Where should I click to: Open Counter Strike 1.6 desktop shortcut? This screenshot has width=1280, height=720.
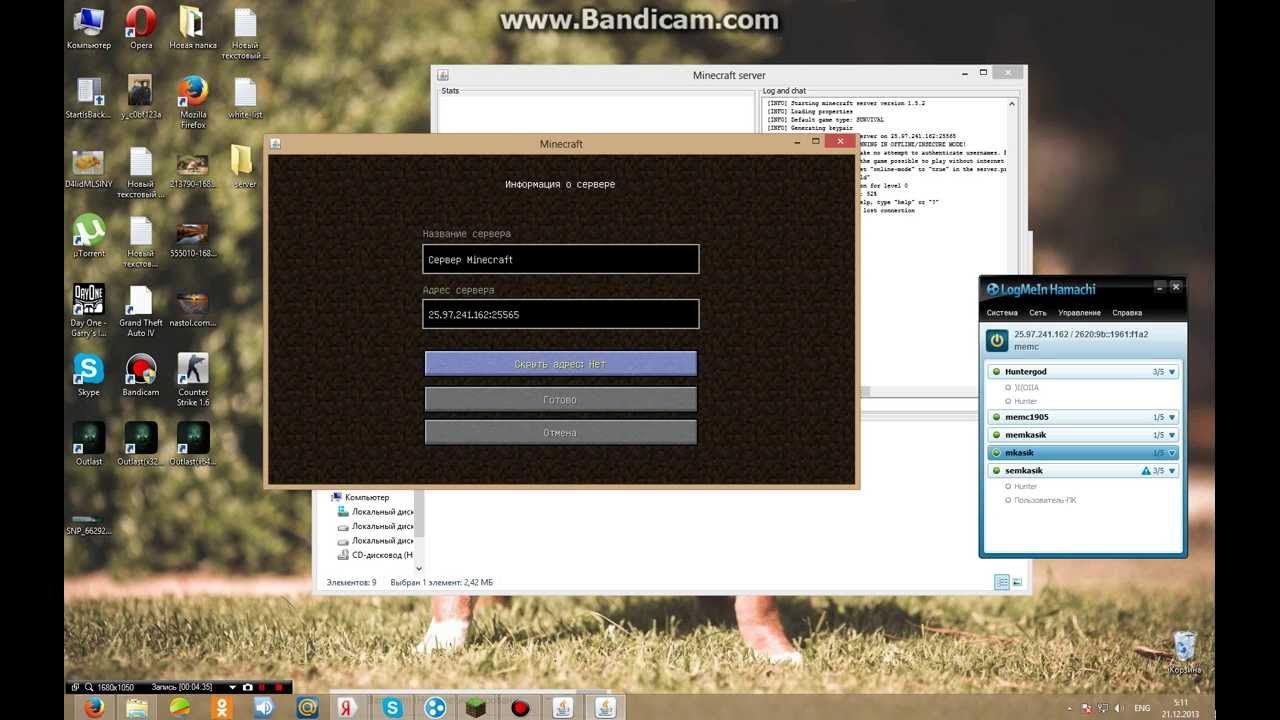(x=193, y=378)
